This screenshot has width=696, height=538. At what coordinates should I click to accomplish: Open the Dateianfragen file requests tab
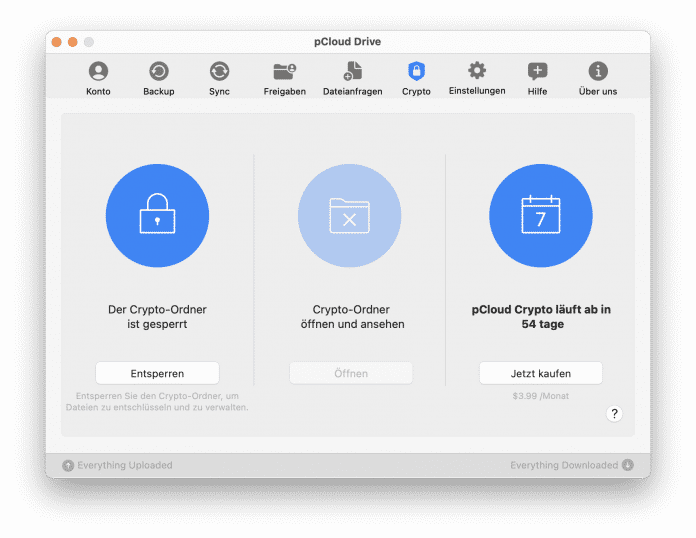click(352, 79)
